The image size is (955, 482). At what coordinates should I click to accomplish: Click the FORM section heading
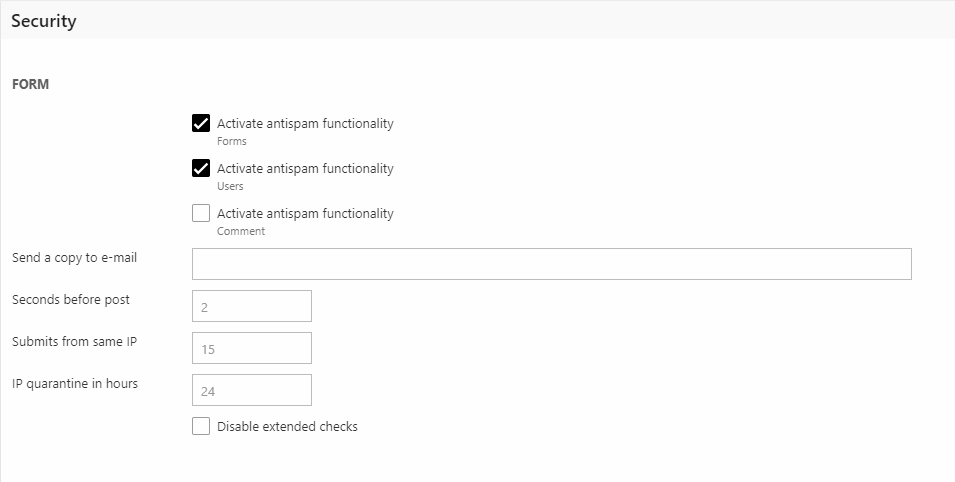tap(31, 85)
